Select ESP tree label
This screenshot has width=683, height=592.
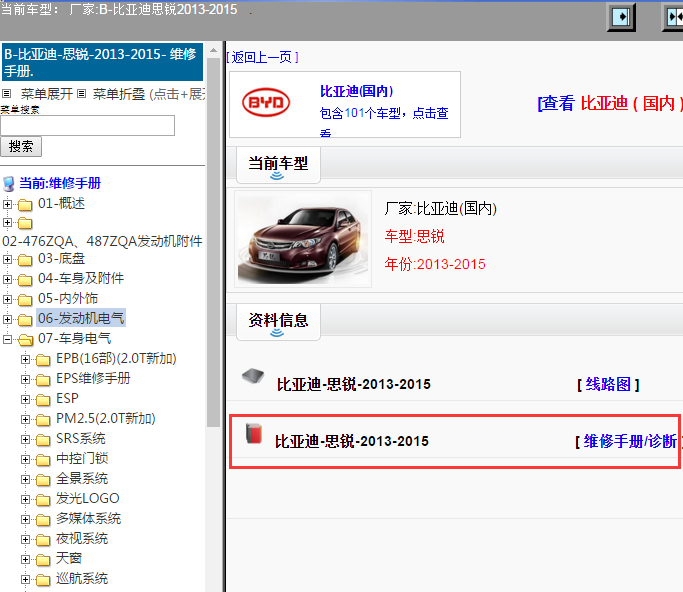click(x=68, y=399)
